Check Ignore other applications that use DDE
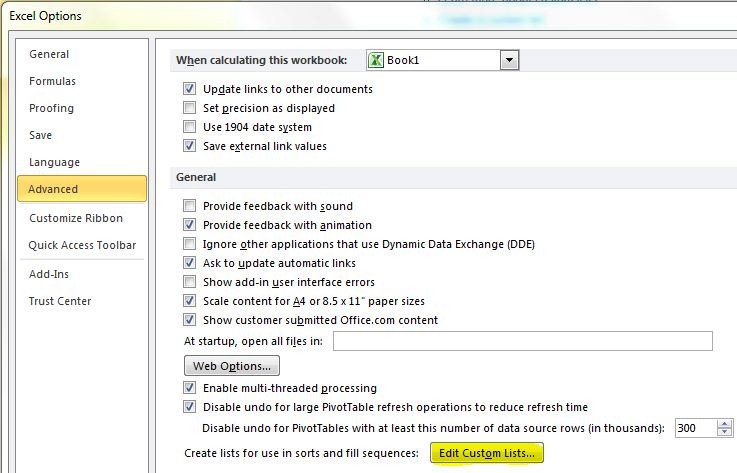Screen dimensions: 737x473 click(189, 244)
